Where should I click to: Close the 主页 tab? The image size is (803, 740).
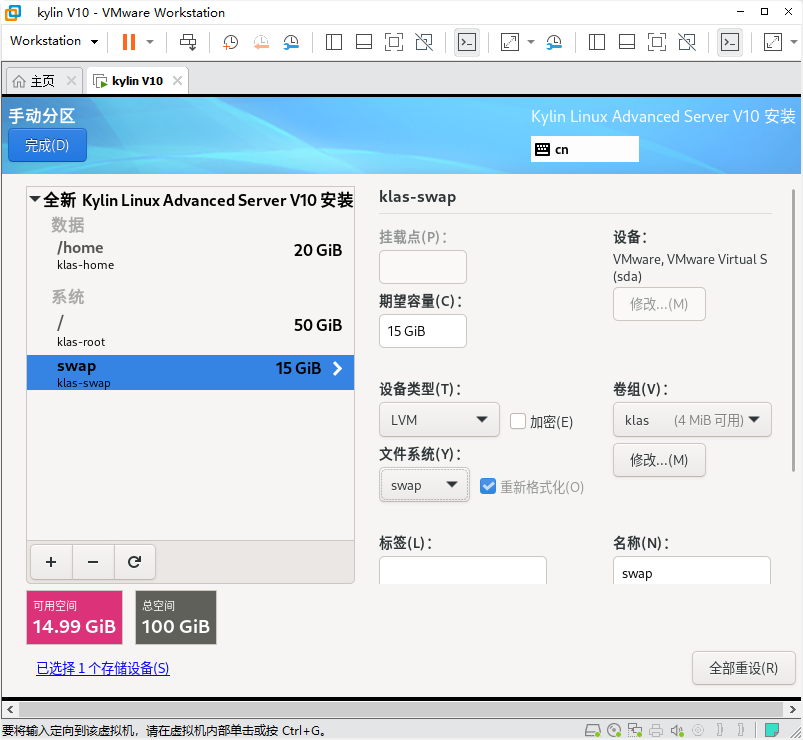[x=71, y=80]
